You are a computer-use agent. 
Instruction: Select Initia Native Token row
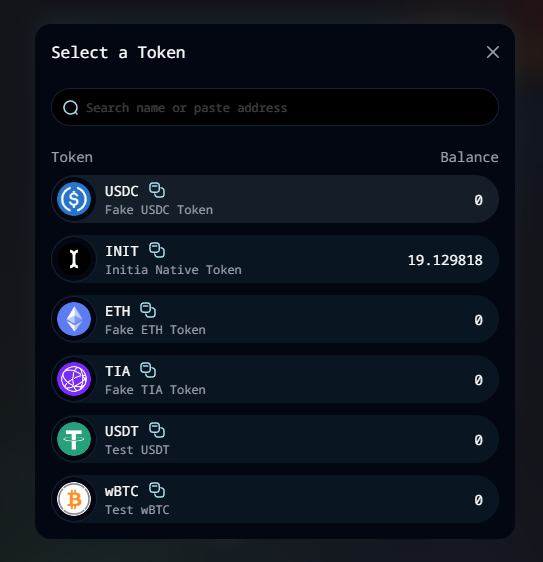coord(275,259)
